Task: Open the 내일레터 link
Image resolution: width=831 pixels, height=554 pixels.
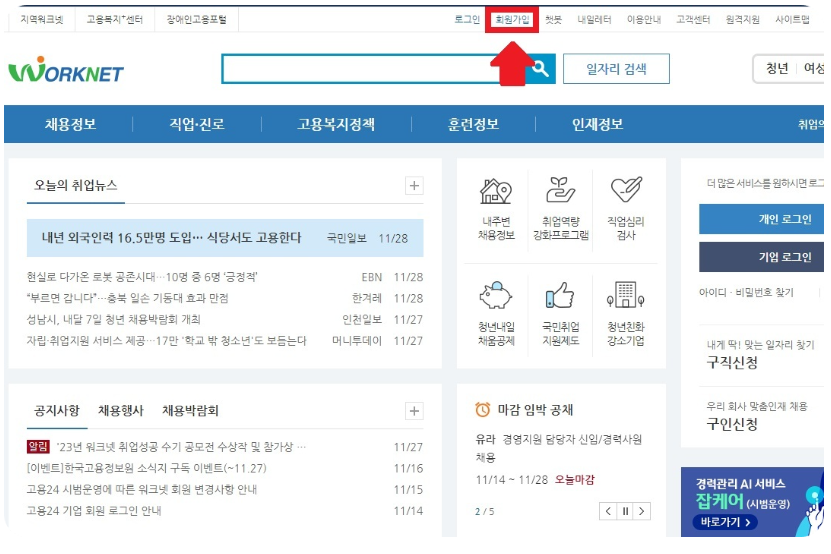Action: click(594, 20)
